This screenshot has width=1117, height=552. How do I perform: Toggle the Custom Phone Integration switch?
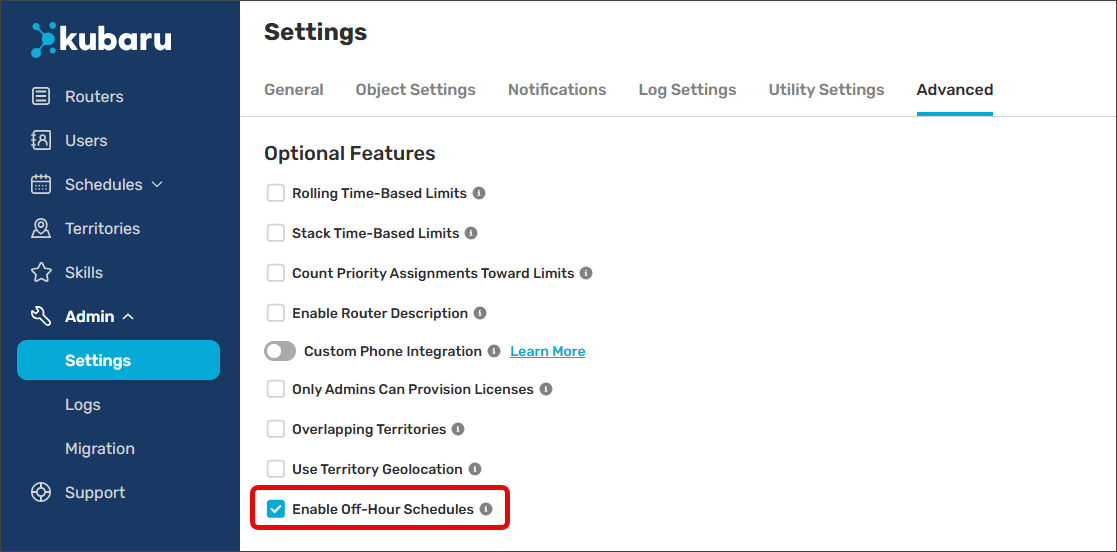280,351
